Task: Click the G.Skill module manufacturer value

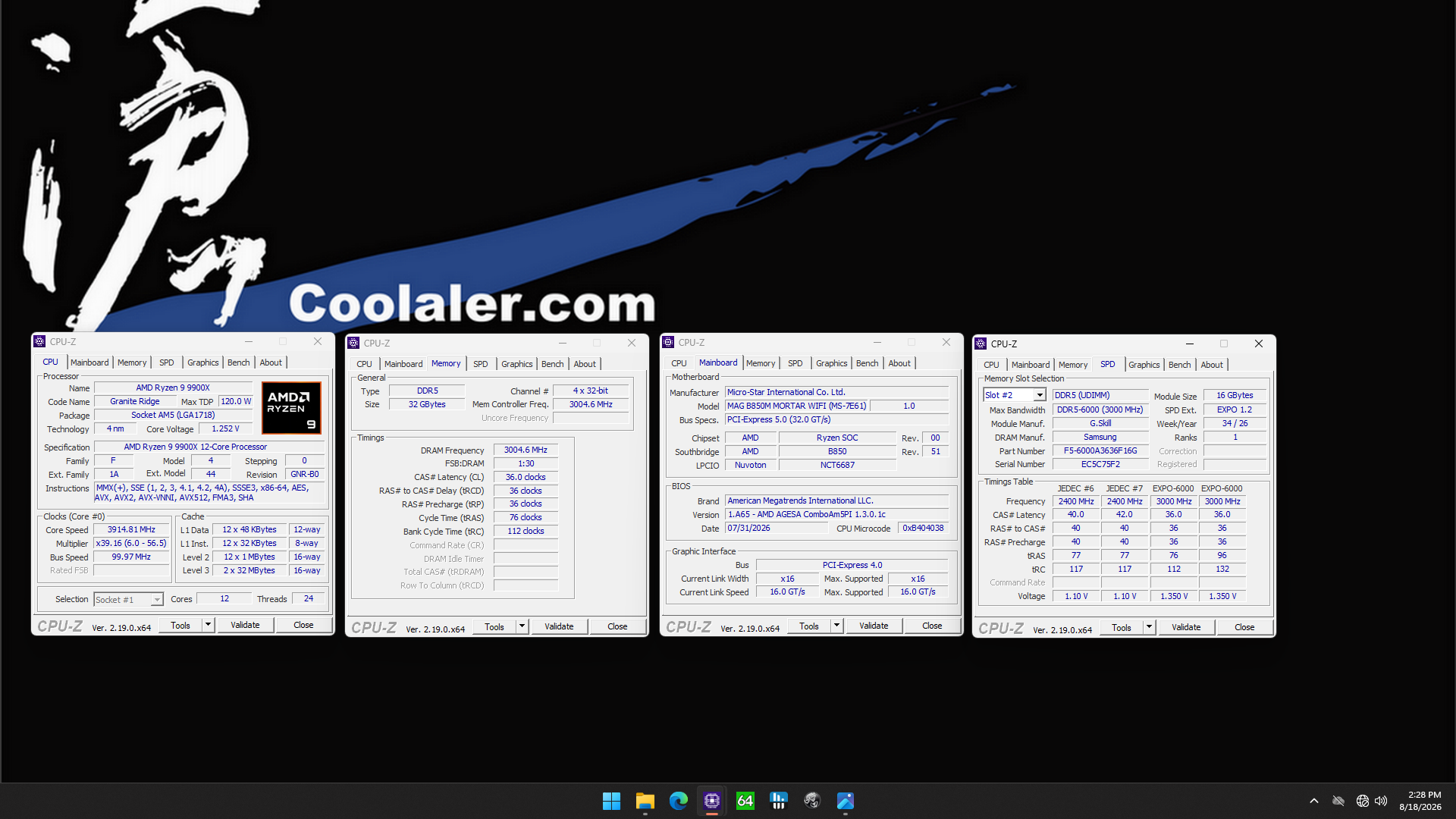Action: (x=1100, y=424)
